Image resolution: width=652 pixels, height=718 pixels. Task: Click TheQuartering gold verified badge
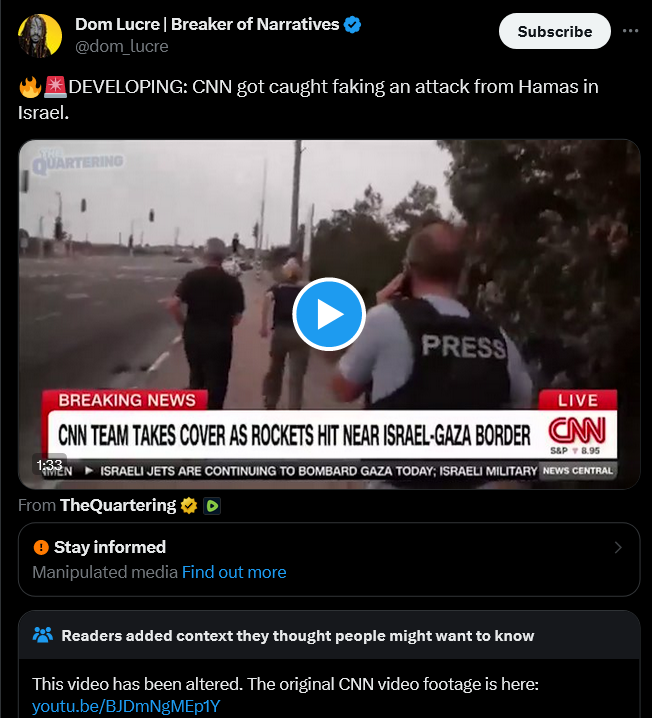coord(189,506)
